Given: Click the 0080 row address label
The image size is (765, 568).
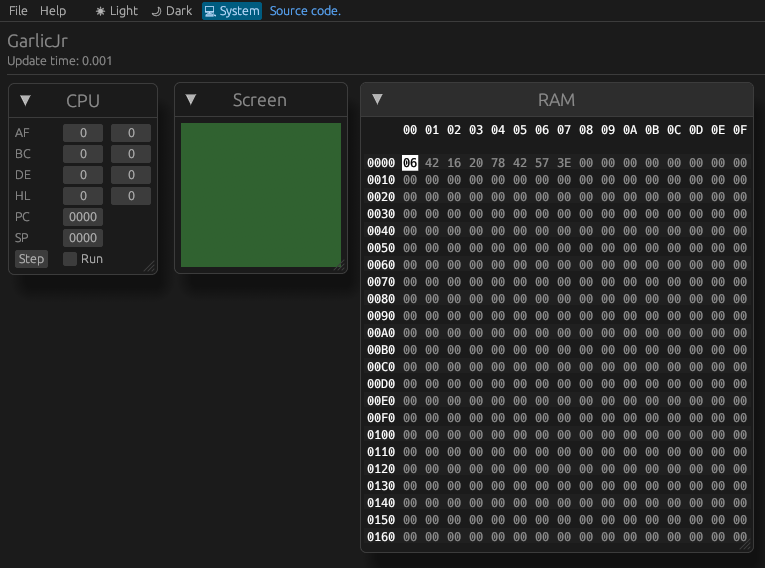Looking at the screenshot, I should [x=381, y=299].
